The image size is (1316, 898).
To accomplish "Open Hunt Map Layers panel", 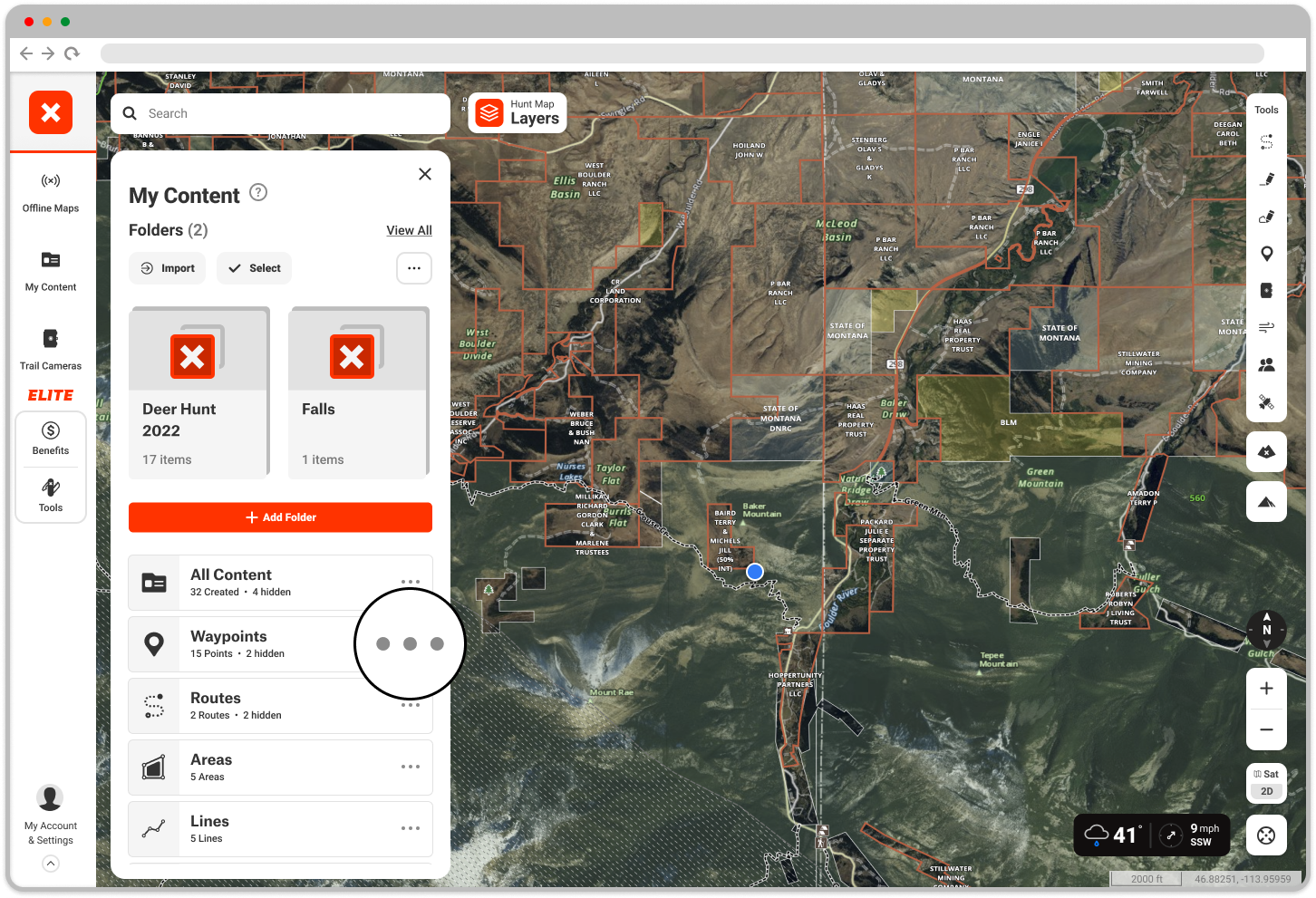I will coord(518,113).
